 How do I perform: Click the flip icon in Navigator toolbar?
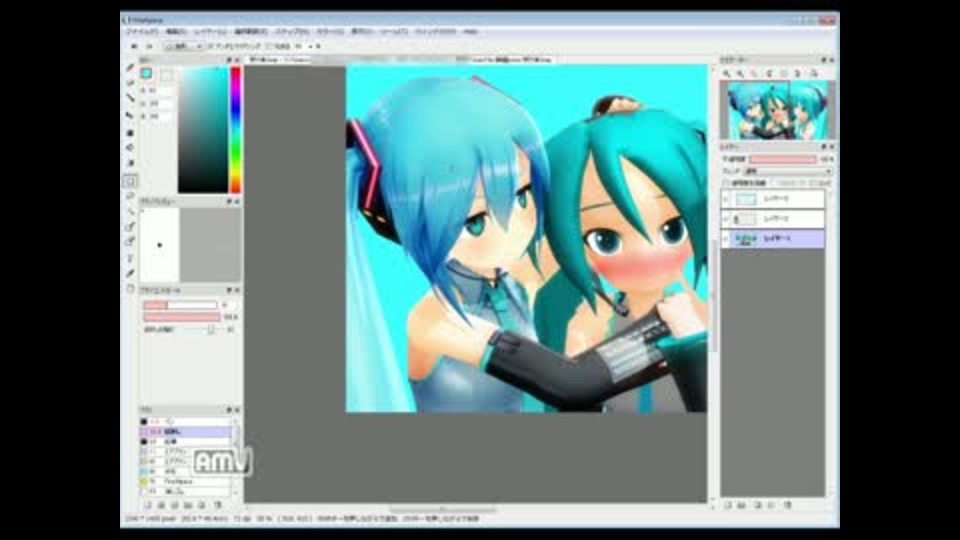click(x=814, y=73)
